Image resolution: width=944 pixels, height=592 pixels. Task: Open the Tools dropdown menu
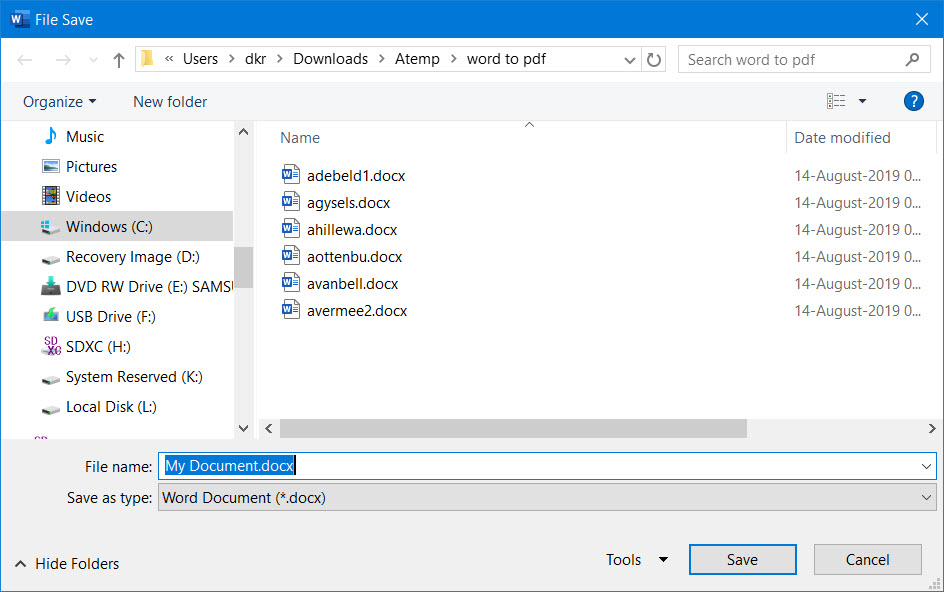coord(636,559)
